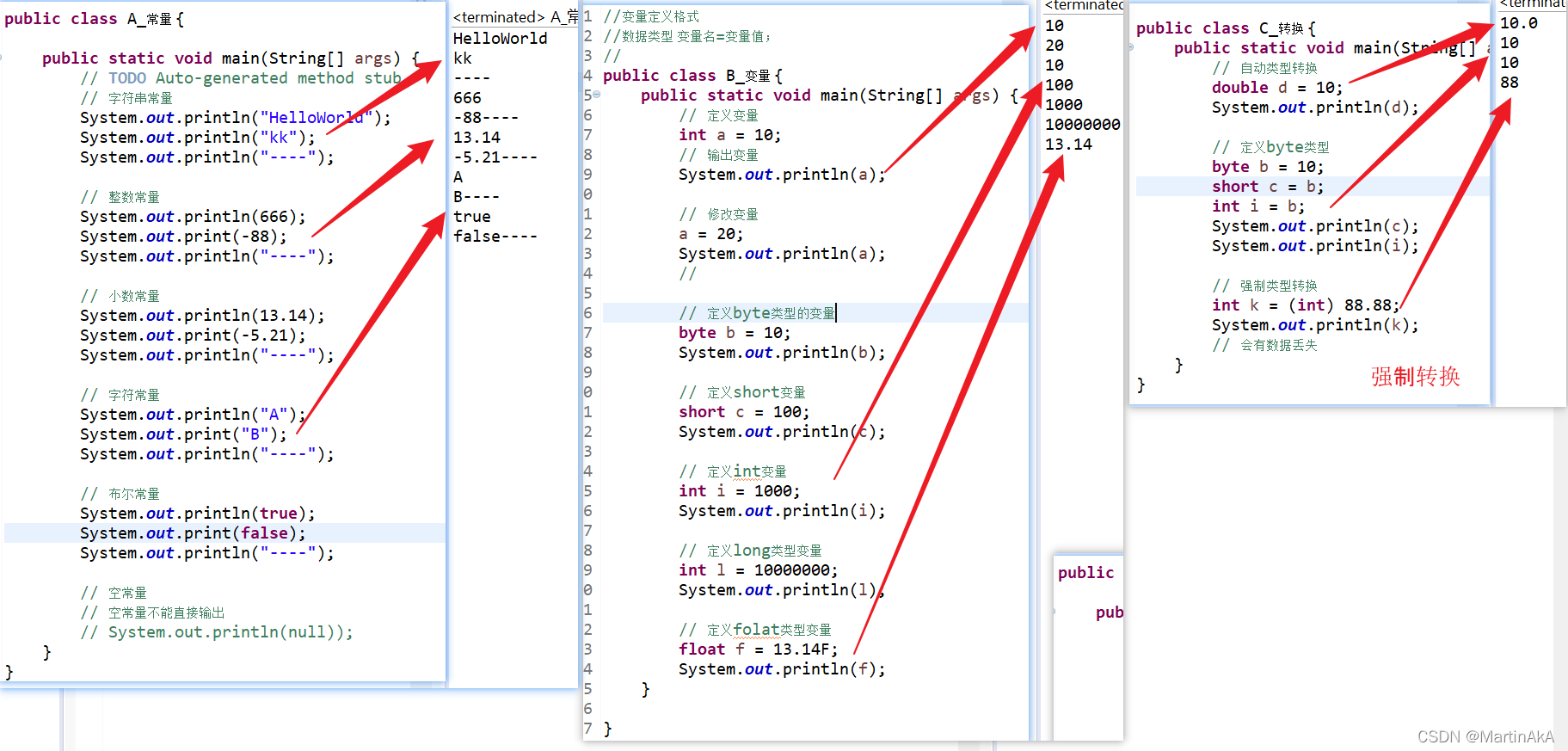Click the 'kk' console output line
1568x751 pixels.
(x=463, y=58)
